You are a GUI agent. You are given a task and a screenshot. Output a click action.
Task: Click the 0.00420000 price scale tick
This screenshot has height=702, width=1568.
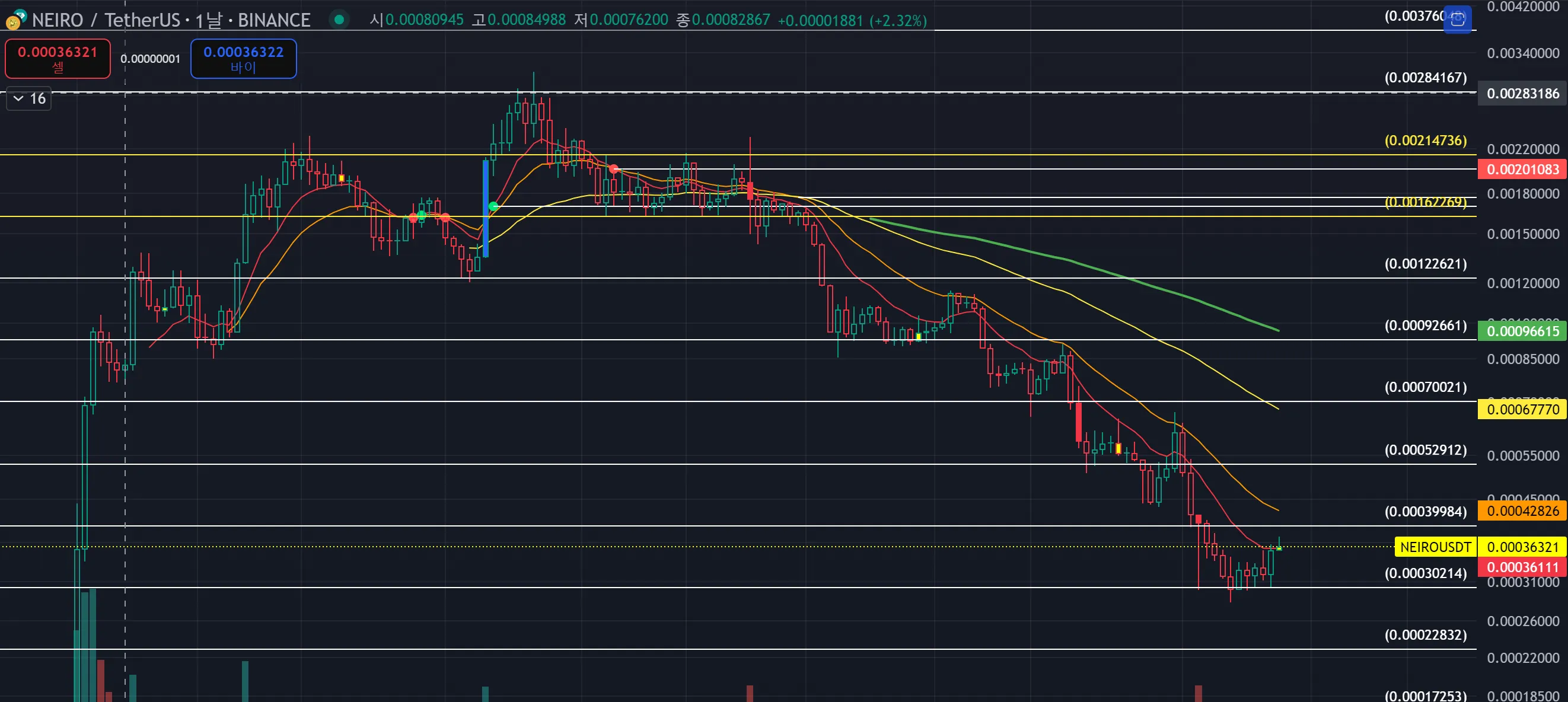pyautogui.click(x=1522, y=7)
